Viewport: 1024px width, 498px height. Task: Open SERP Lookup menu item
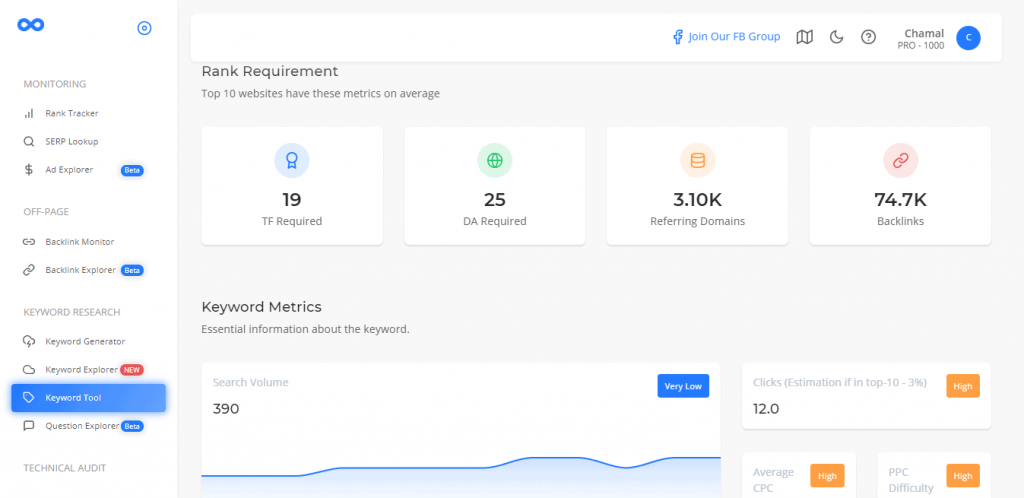(72, 142)
